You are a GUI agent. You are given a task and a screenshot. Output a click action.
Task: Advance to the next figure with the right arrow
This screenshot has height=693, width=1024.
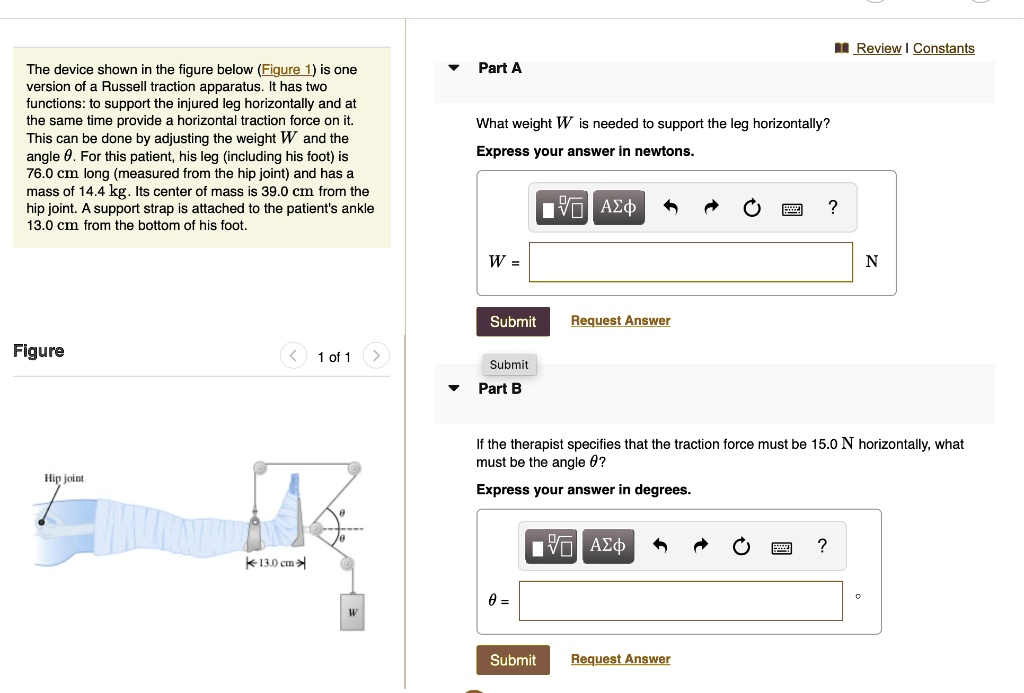click(x=376, y=355)
